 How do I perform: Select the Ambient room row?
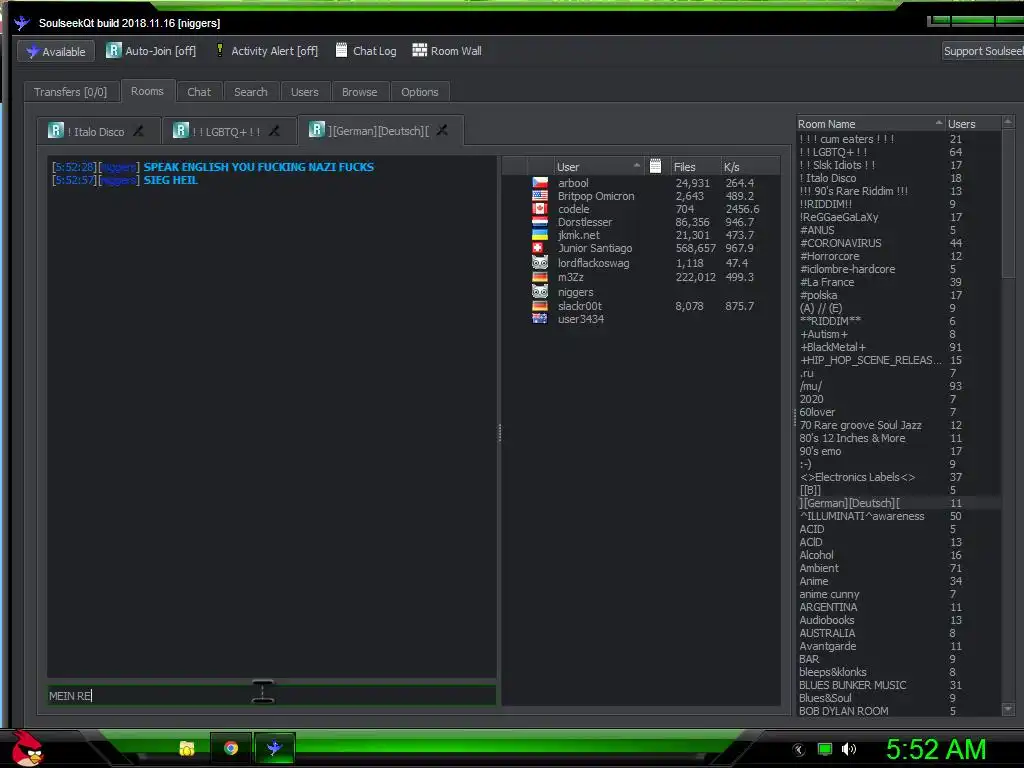[899, 568]
